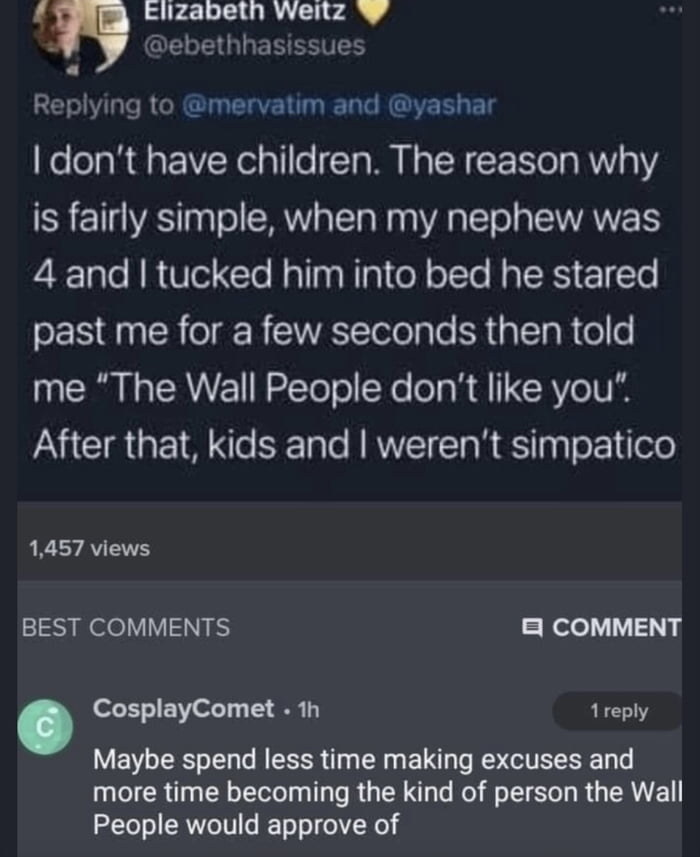Click the 1,457 views counter
Image resolution: width=700 pixels, height=857 pixels.
pos(90,548)
